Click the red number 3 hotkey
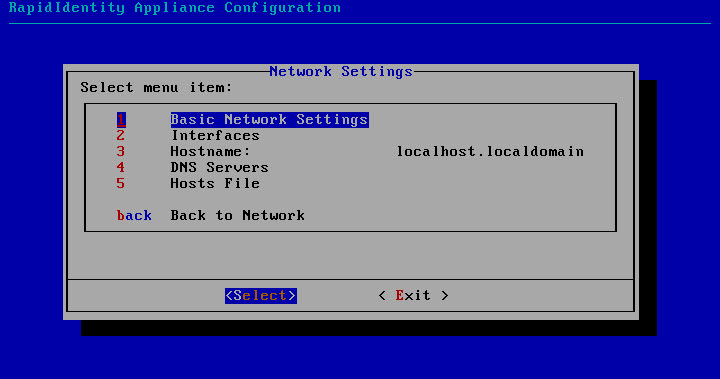Image resolution: width=720 pixels, height=379 pixels. (x=121, y=152)
